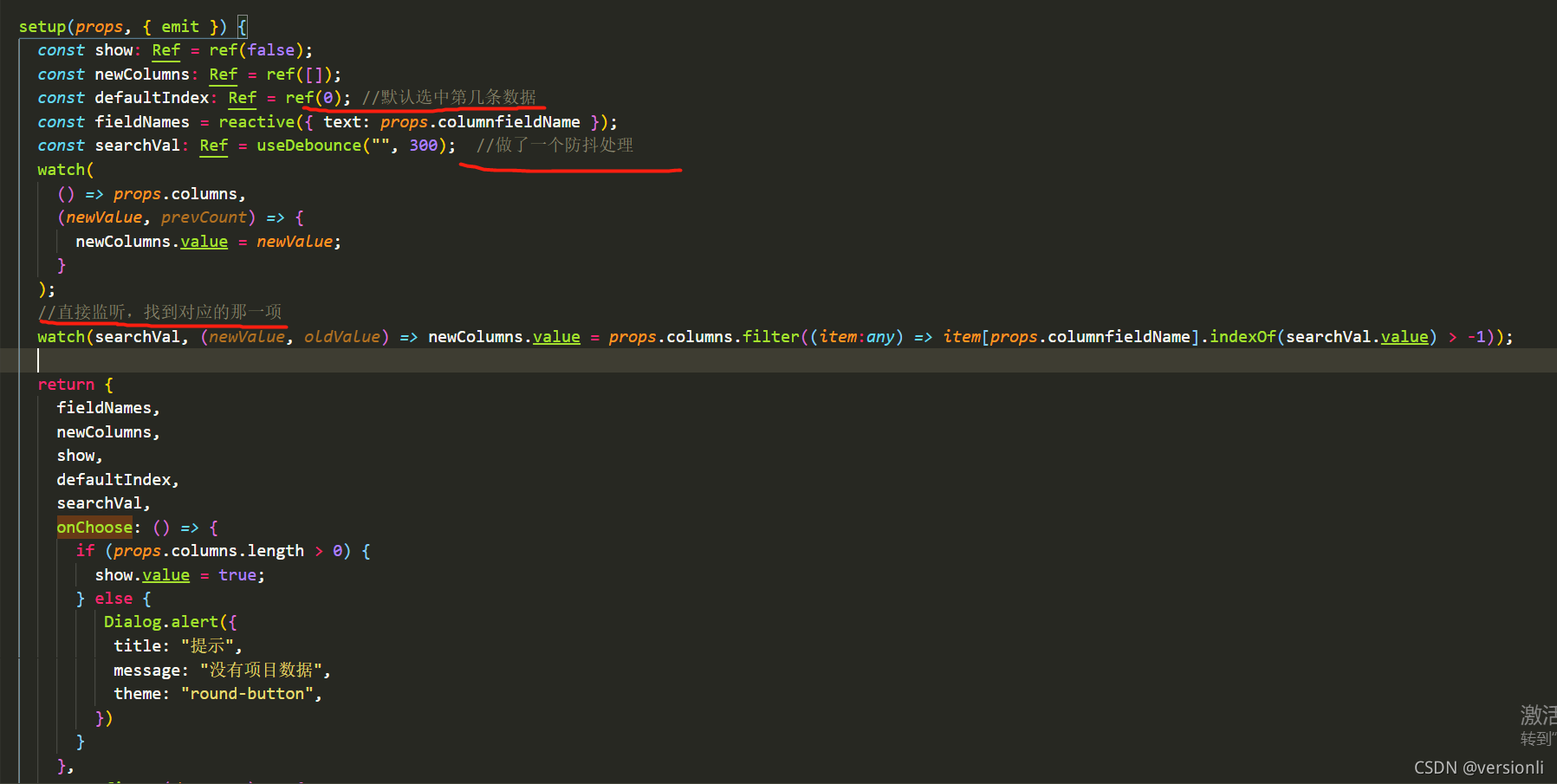Select the highlighted onChoose property
Viewport: 1557px width, 784px height.
point(94,527)
